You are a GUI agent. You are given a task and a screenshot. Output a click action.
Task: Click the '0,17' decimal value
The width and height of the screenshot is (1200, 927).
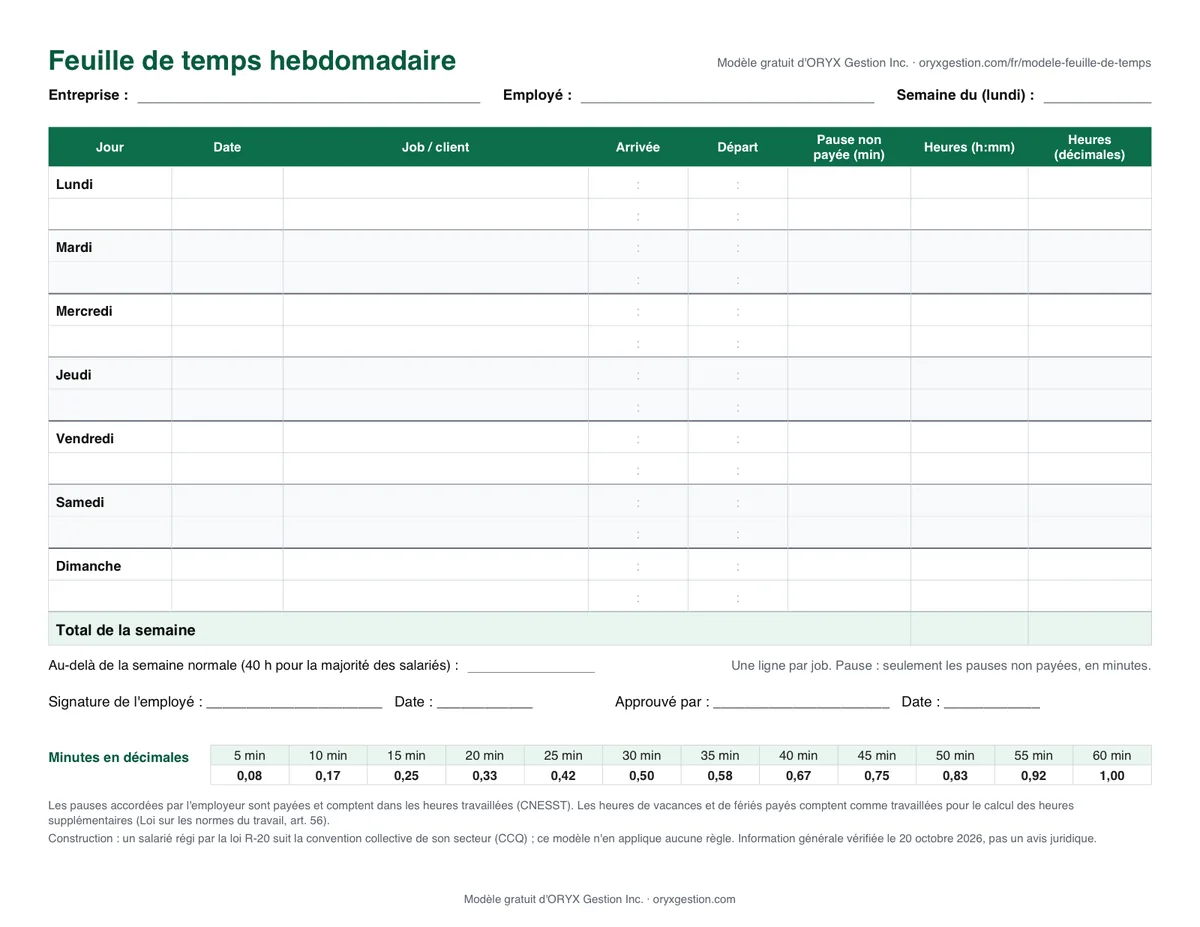click(x=328, y=775)
